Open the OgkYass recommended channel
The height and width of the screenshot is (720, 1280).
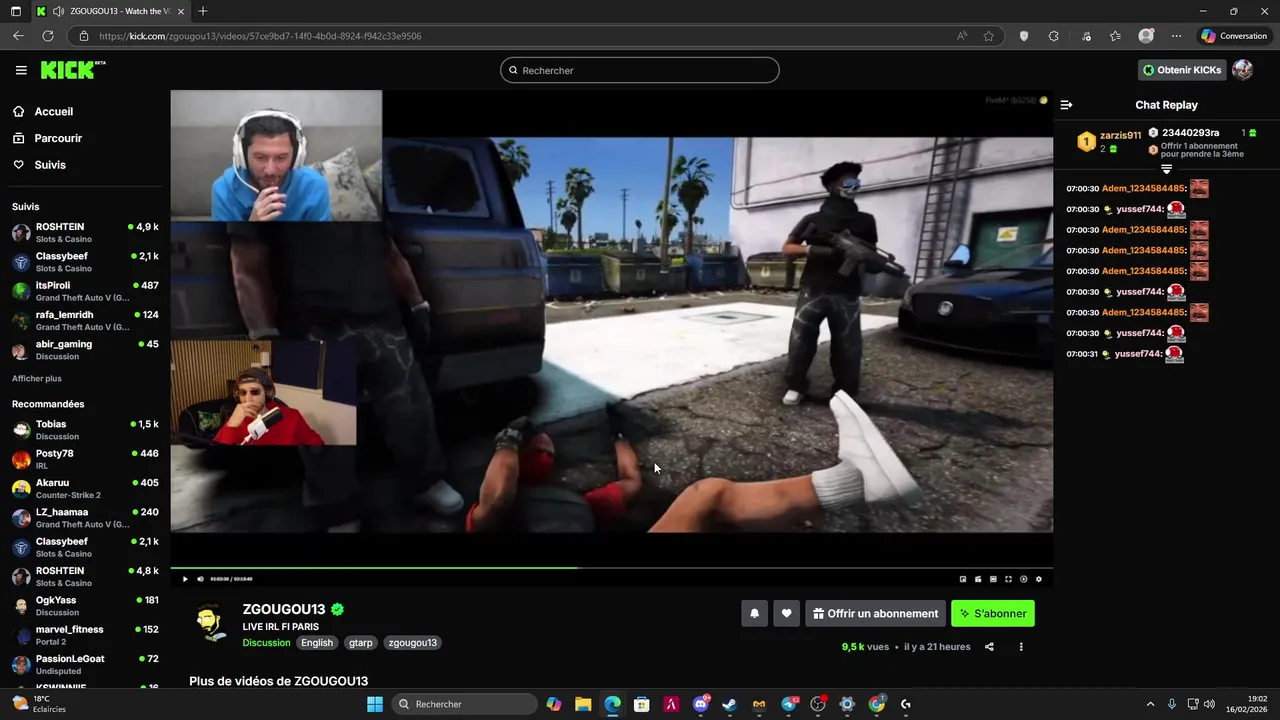point(85,605)
